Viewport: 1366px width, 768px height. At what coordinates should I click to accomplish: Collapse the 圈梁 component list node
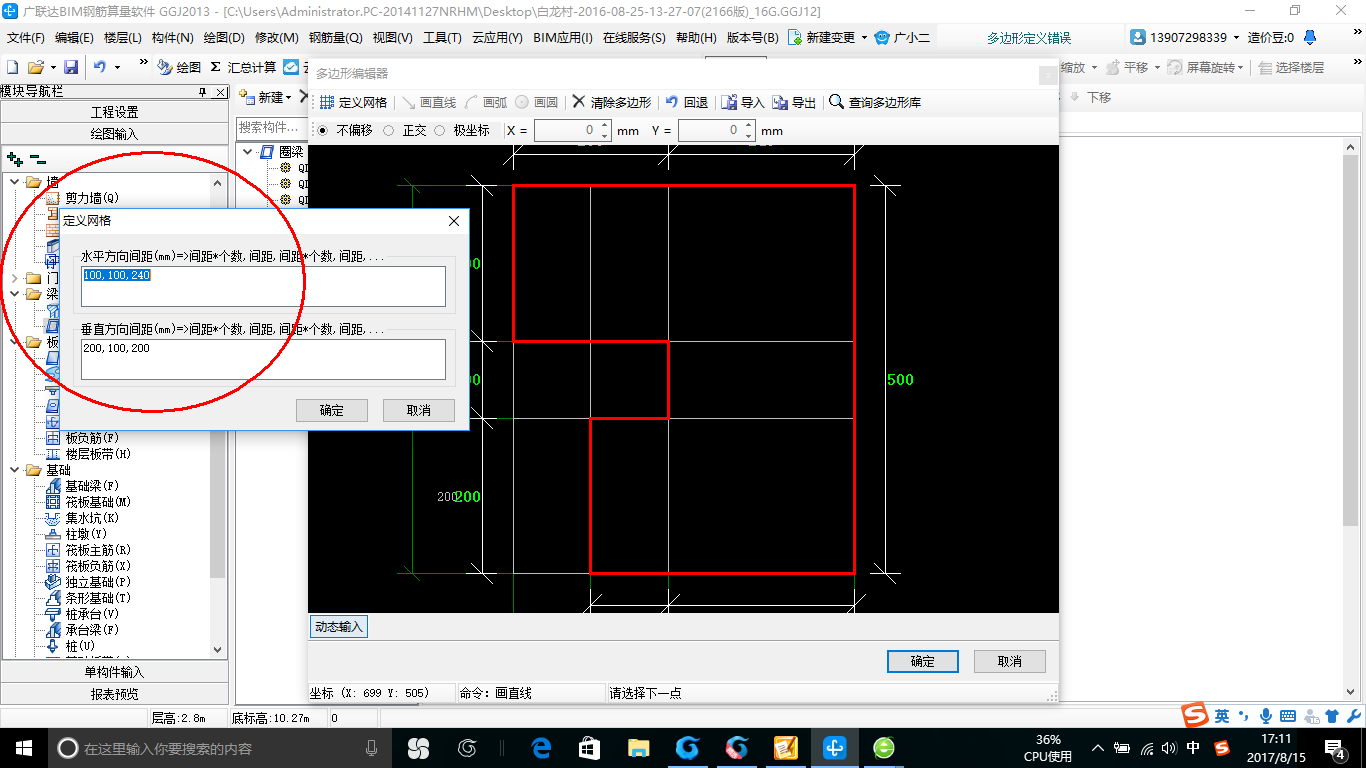pyautogui.click(x=247, y=151)
